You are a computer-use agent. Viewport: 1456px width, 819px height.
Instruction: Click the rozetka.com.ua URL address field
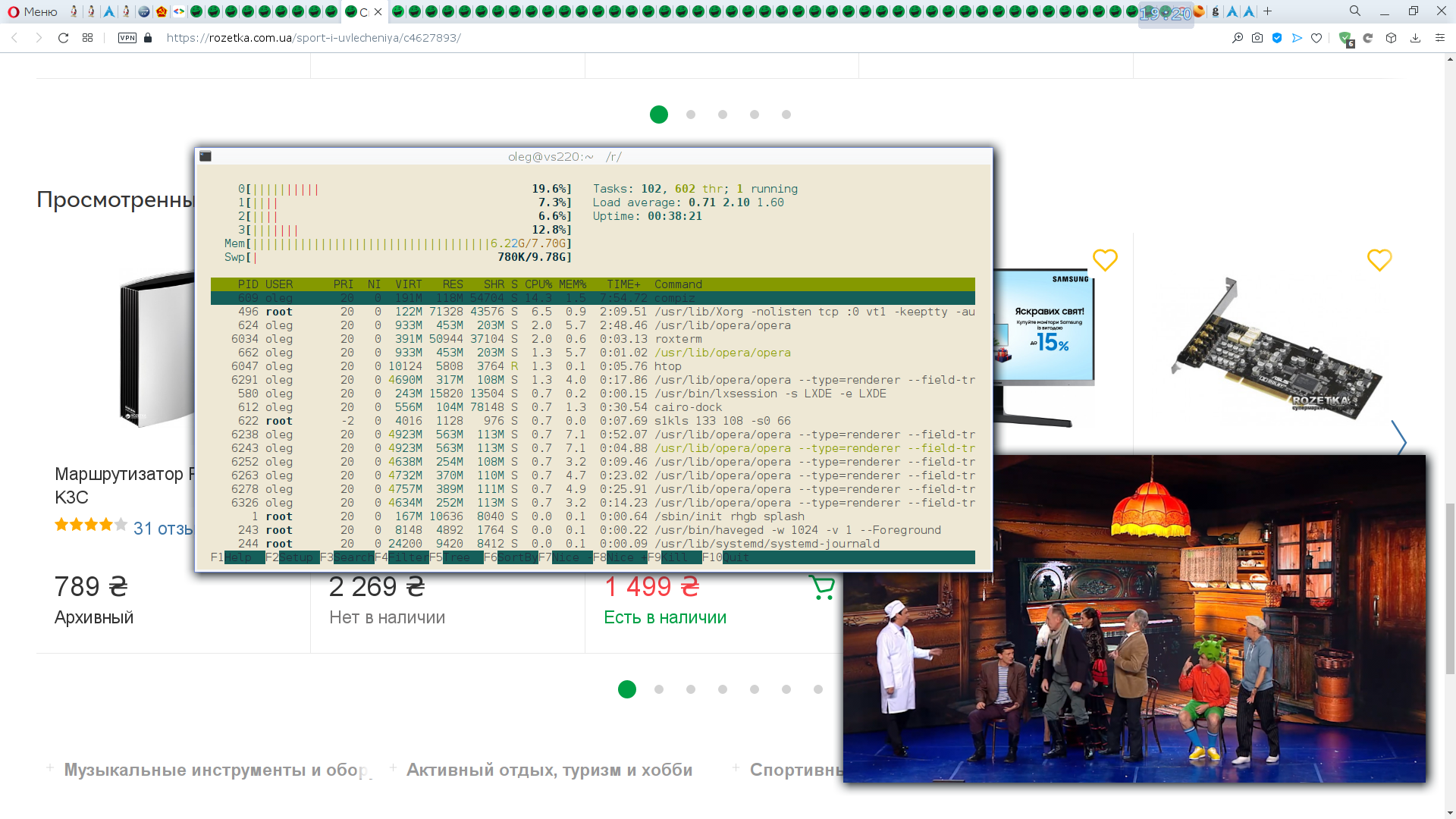coord(313,38)
